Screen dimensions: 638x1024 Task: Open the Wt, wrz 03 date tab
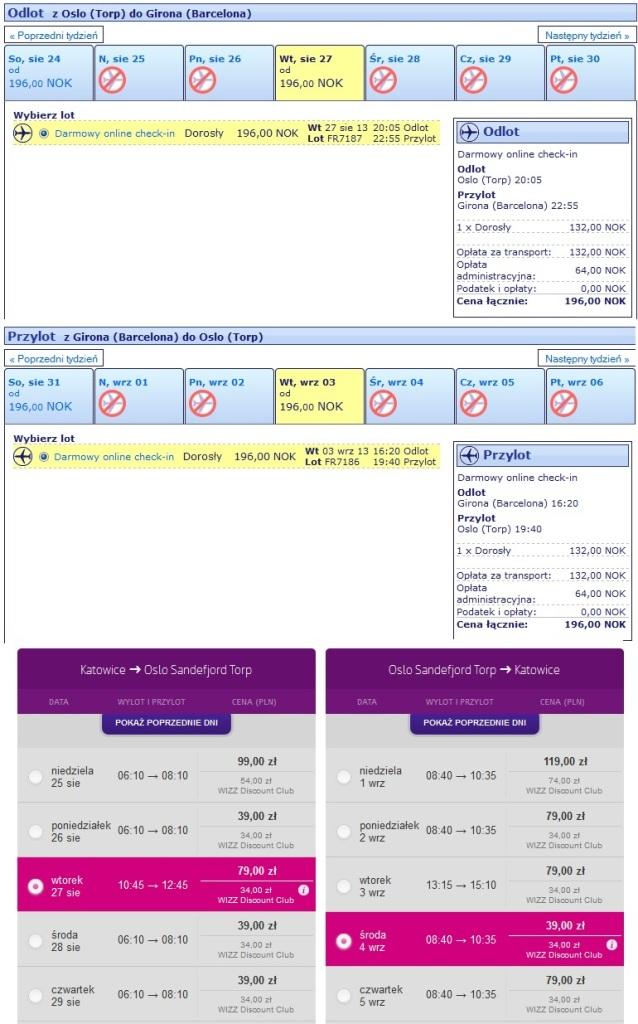pos(319,396)
